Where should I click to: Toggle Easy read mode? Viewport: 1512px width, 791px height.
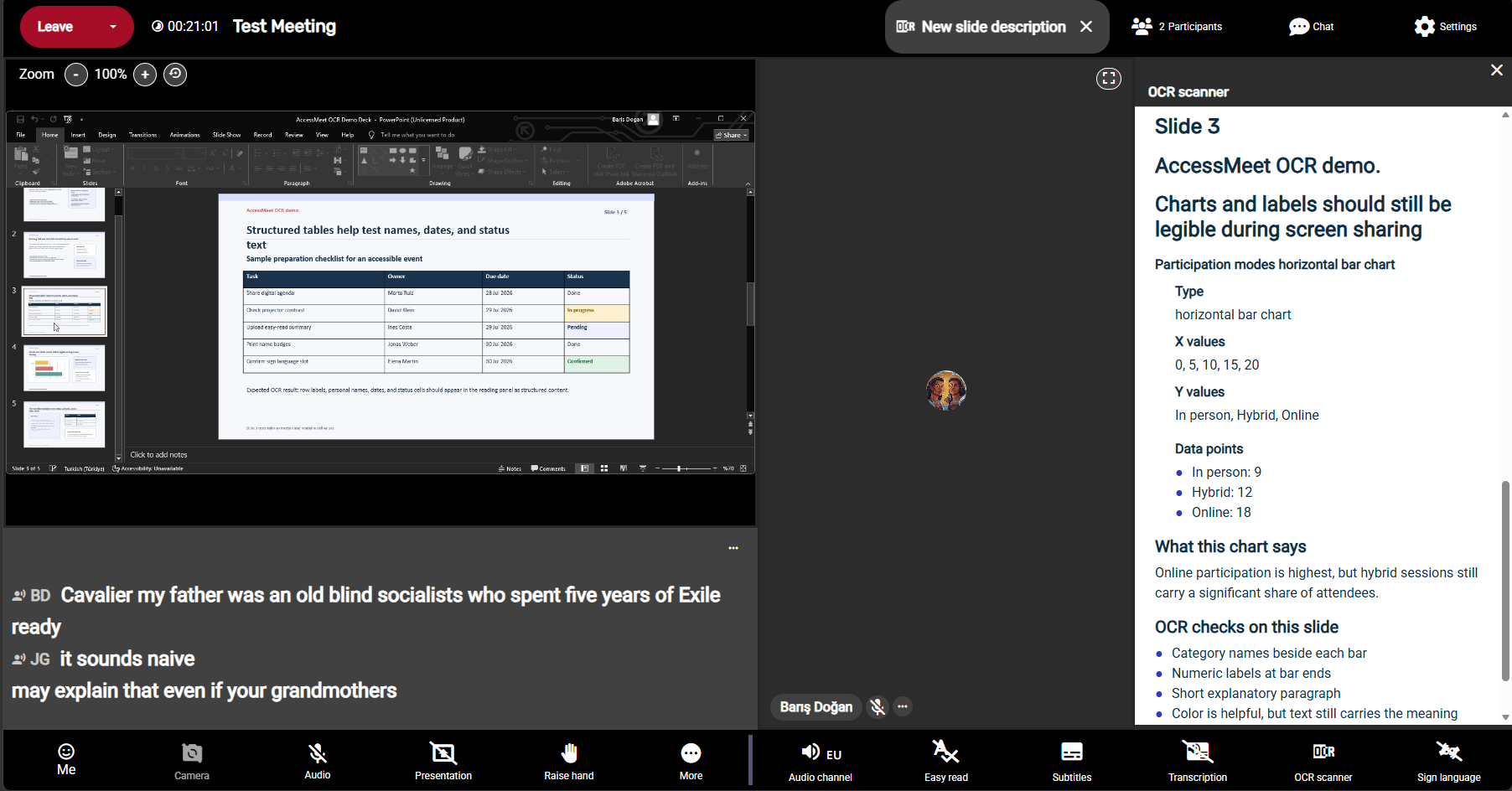[946, 763]
